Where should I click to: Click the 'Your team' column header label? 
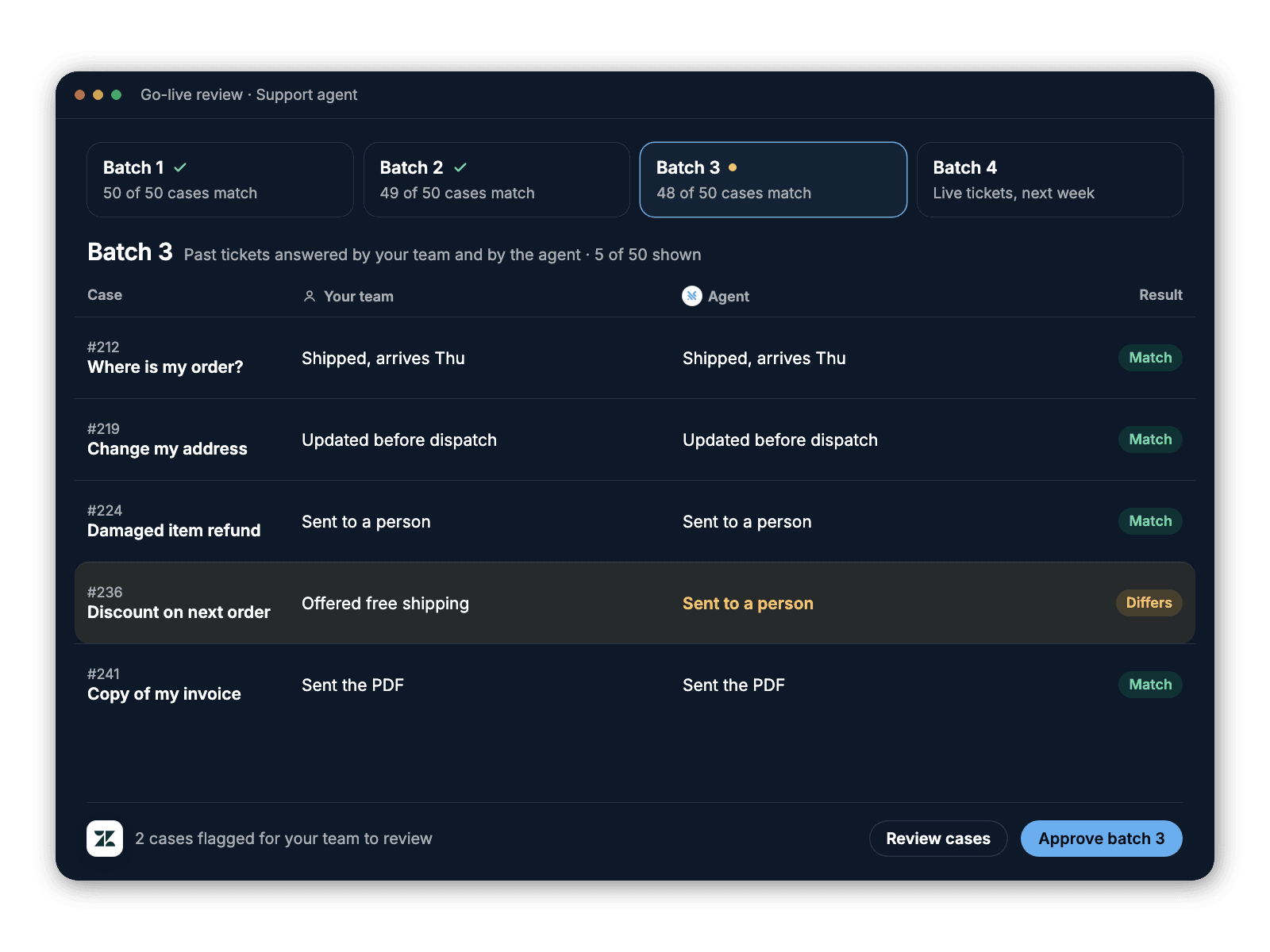359,297
